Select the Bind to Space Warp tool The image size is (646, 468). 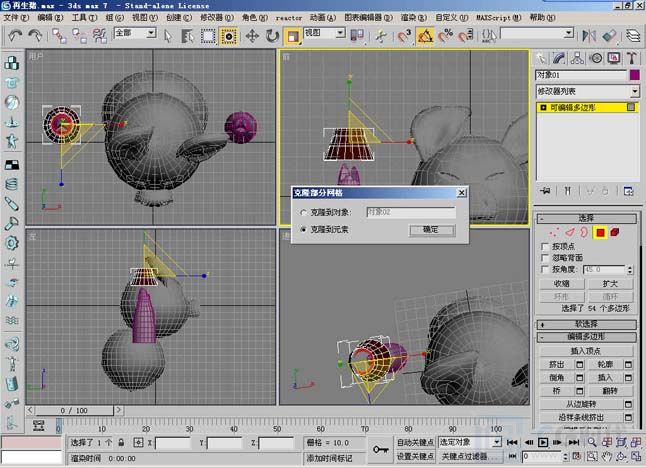[x=100, y=36]
